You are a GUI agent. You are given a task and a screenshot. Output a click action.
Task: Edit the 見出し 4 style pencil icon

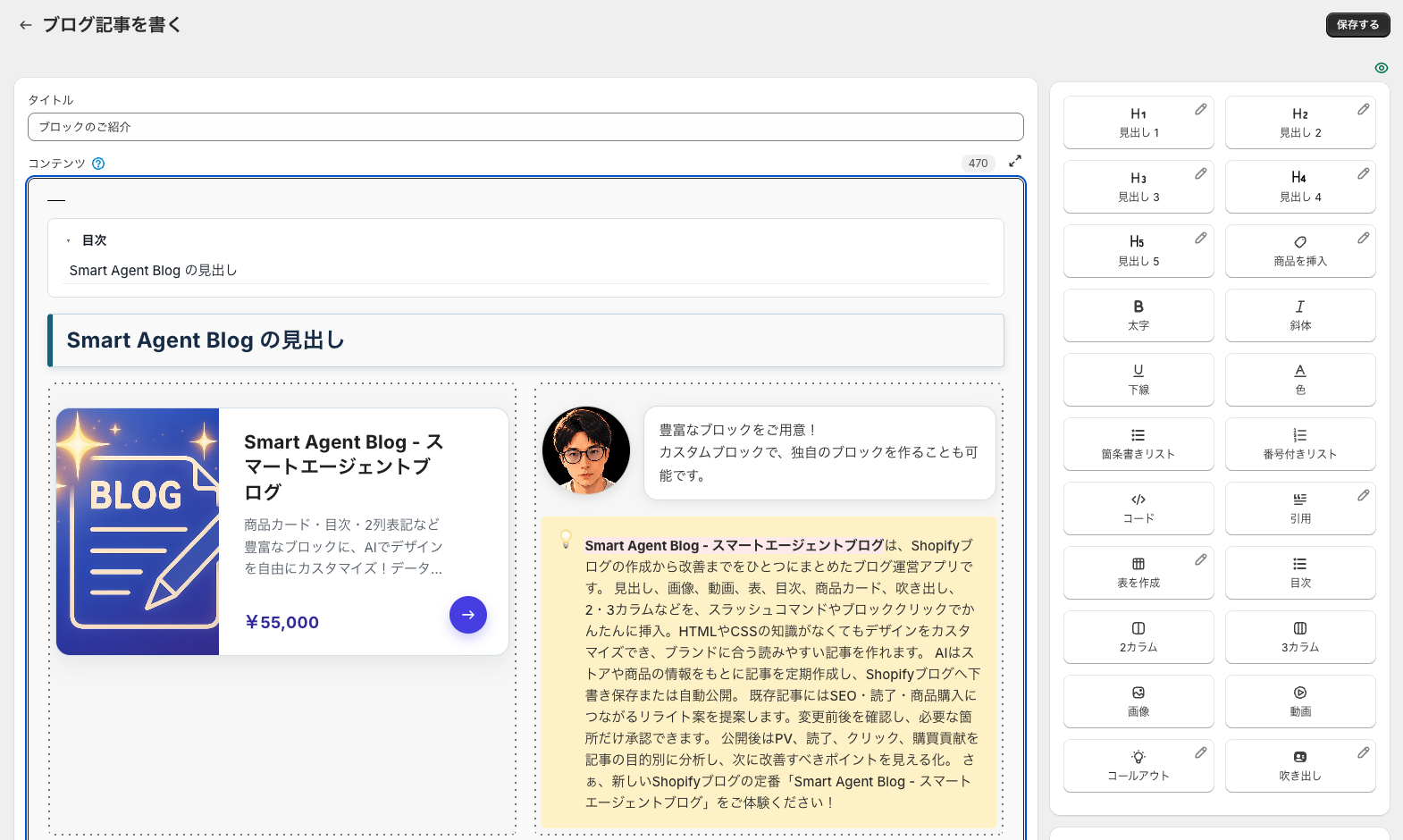[x=1364, y=173]
